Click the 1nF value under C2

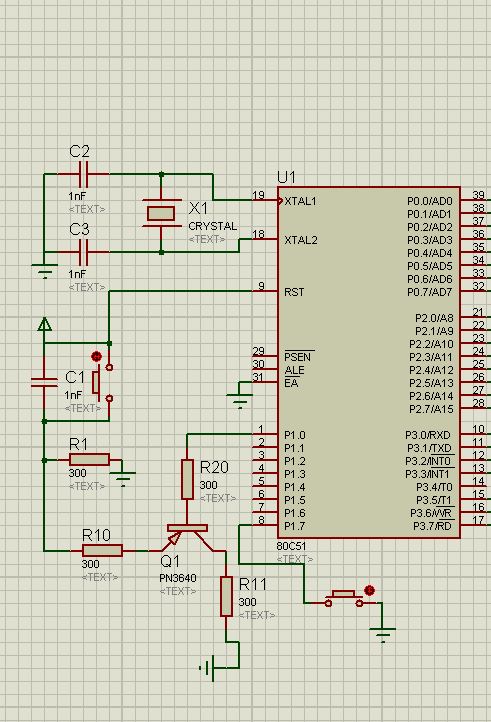(77, 196)
